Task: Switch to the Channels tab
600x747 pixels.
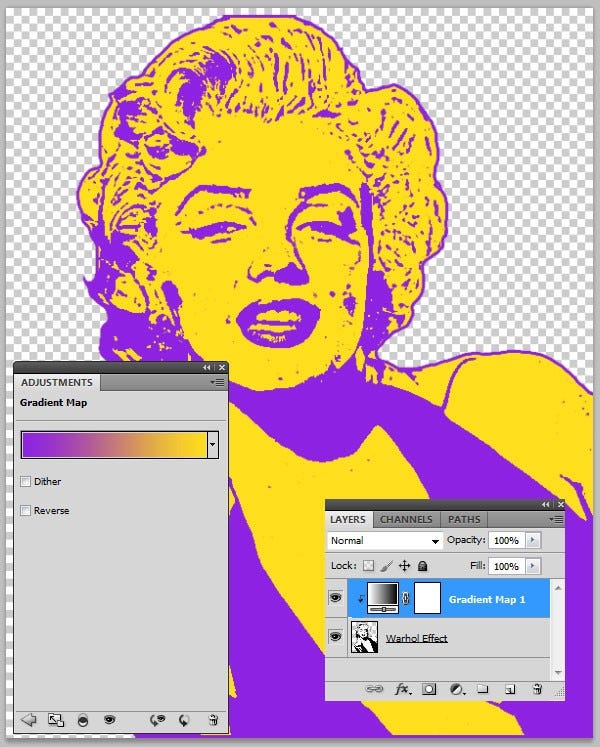Action: click(x=406, y=519)
